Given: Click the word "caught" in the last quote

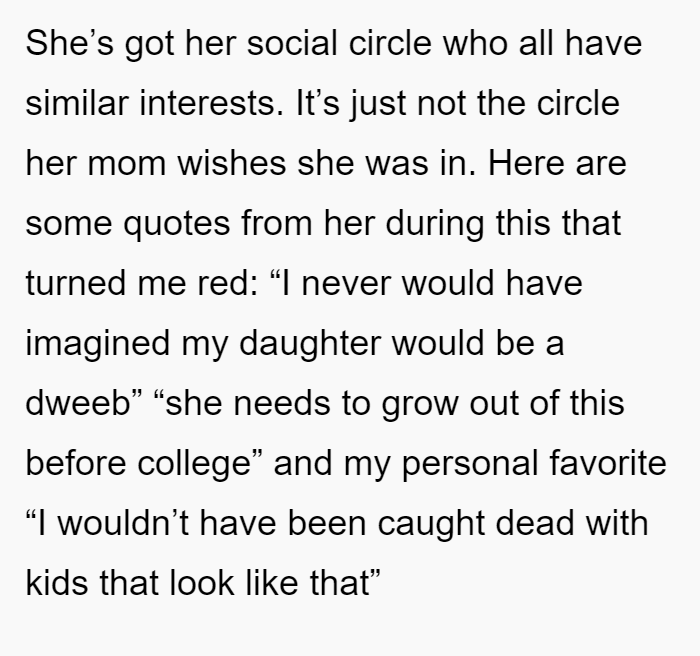Looking at the screenshot, I should [431, 525].
